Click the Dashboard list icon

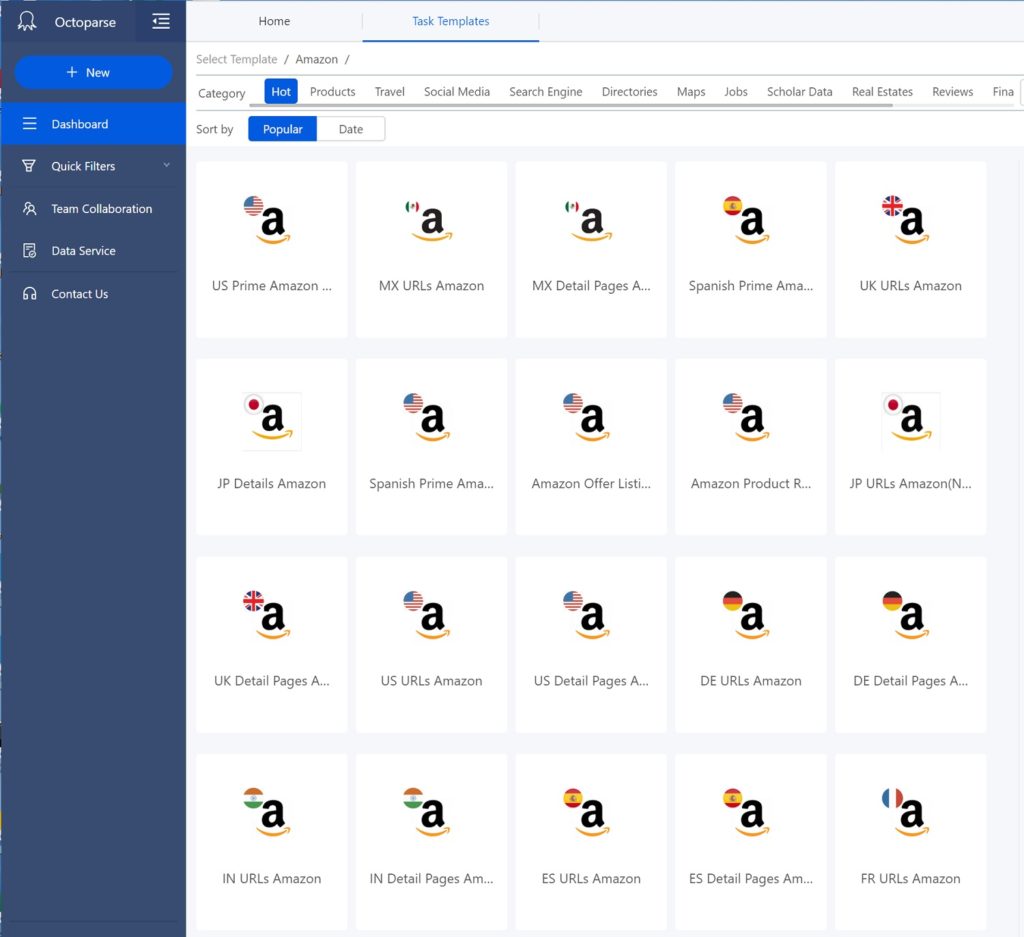pyautogui.click(x=29, y=123)
